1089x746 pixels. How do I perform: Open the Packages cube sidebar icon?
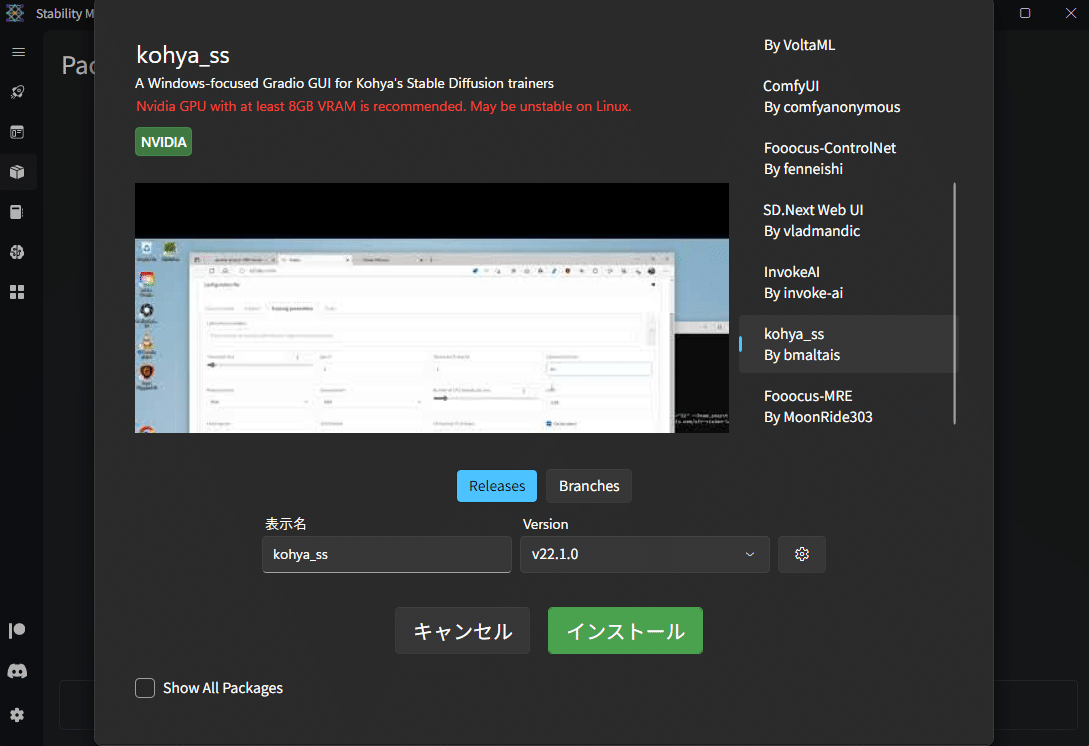click(x=17, y=172)
